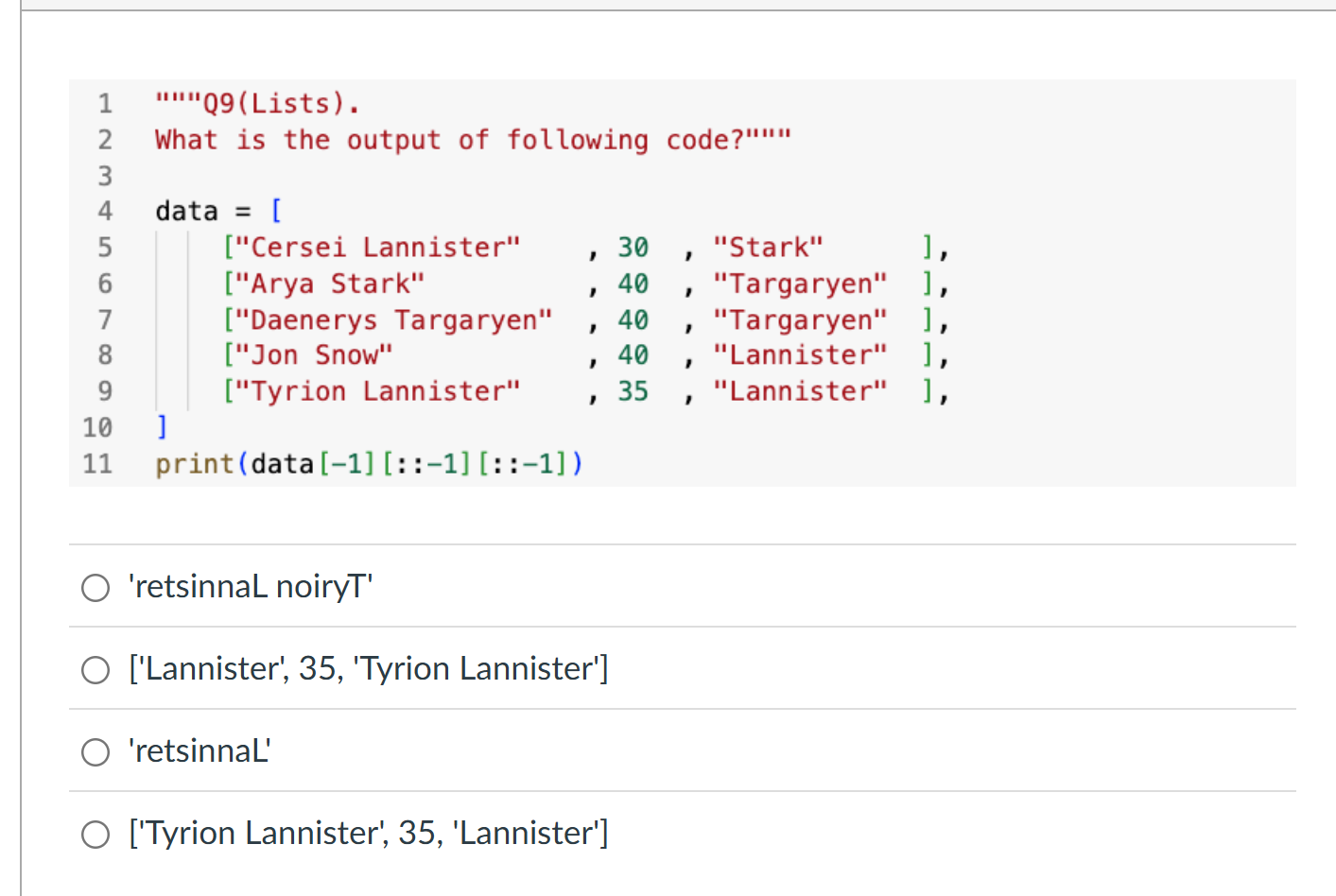The height and width of the screenshot is (896, 1336).
Task: Click the answer text 'retsinnaL'
Action: click(x=200, y=750)
